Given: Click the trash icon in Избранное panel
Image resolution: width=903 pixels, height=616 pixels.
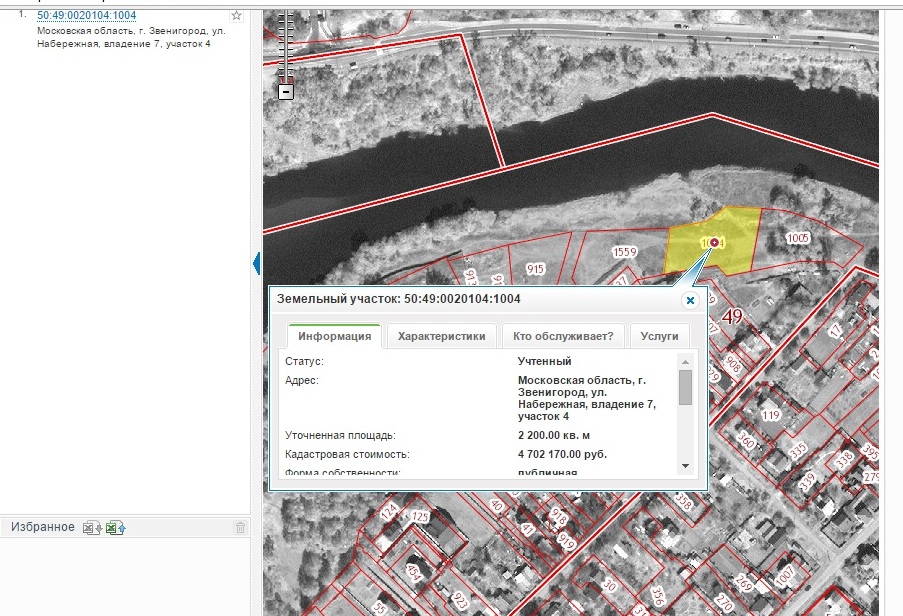Looking at the screenshot, I should 240,528.
